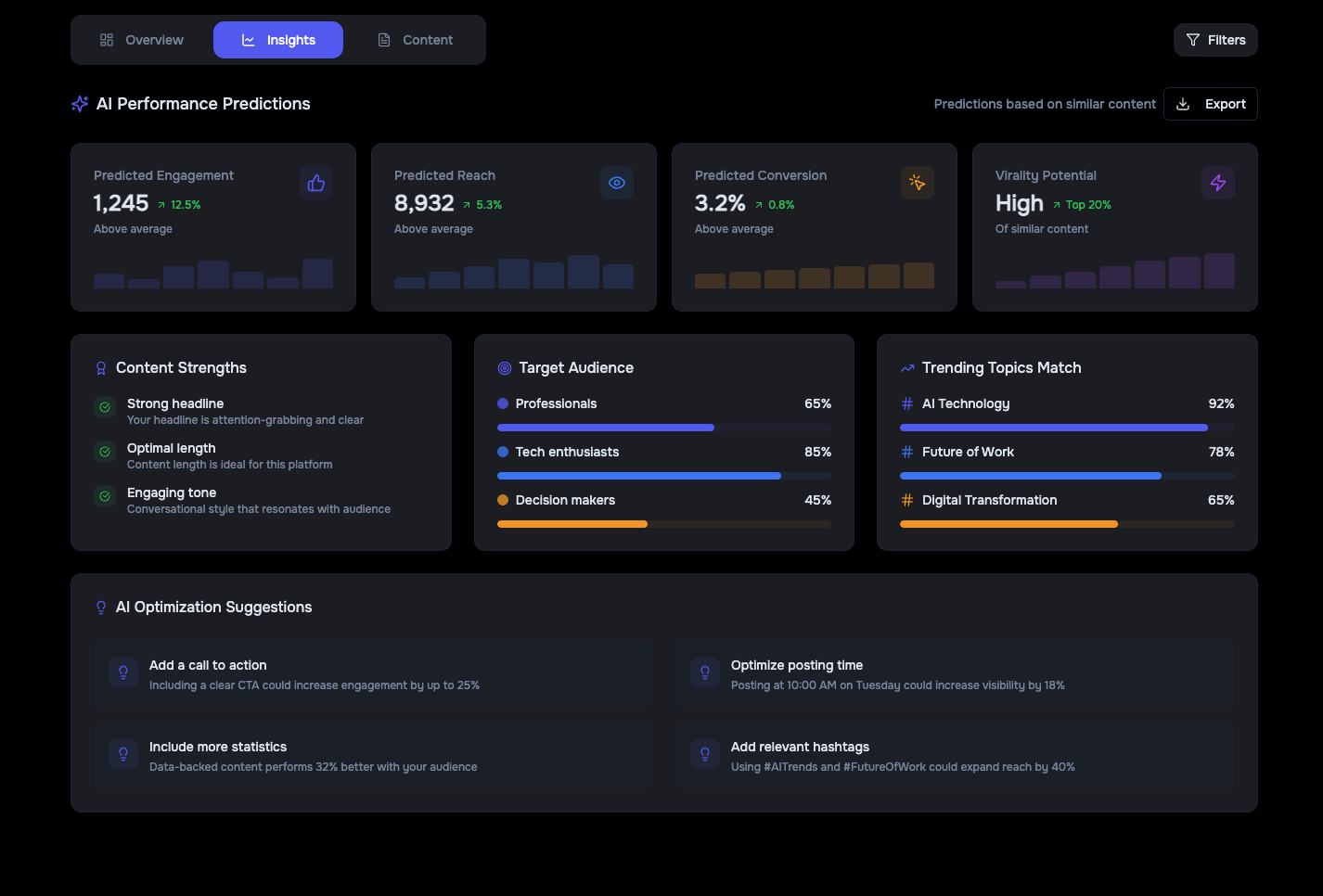The height and width of the screenshot is (896, 1323).
Task: Select the Add relevant hashtags suggestion
Action: point(956,755)
